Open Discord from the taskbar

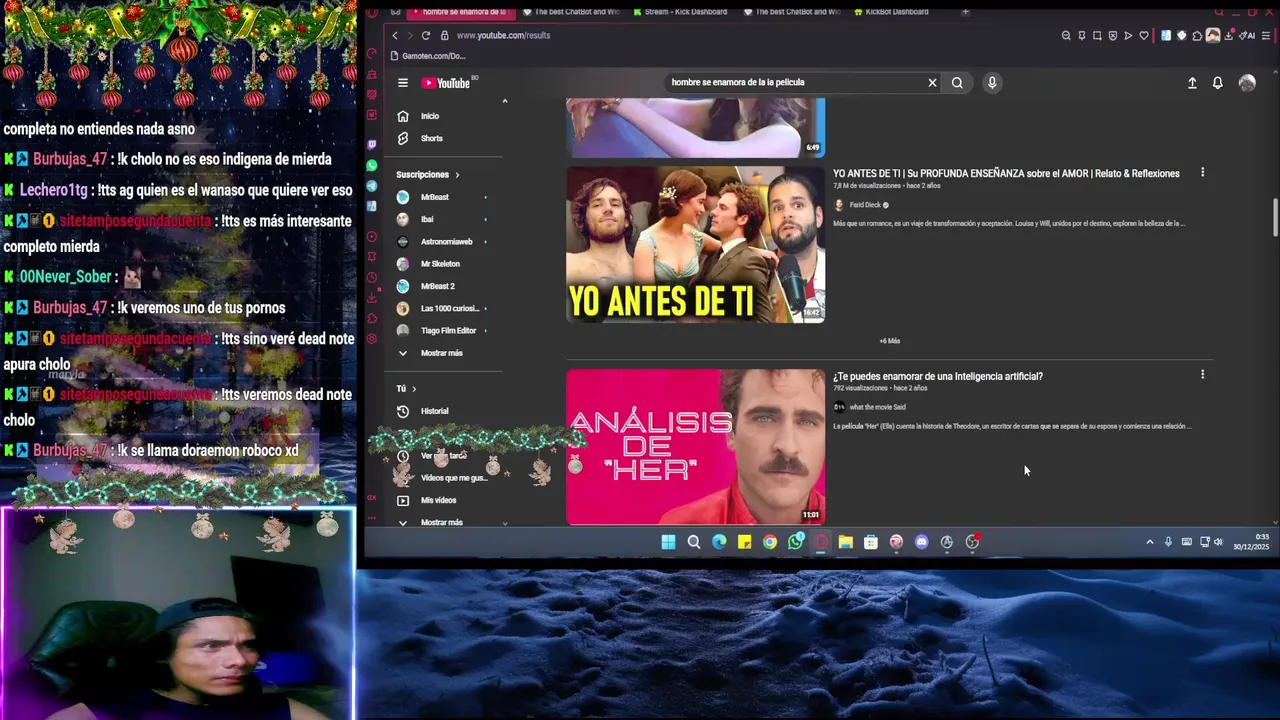[921, 542]
